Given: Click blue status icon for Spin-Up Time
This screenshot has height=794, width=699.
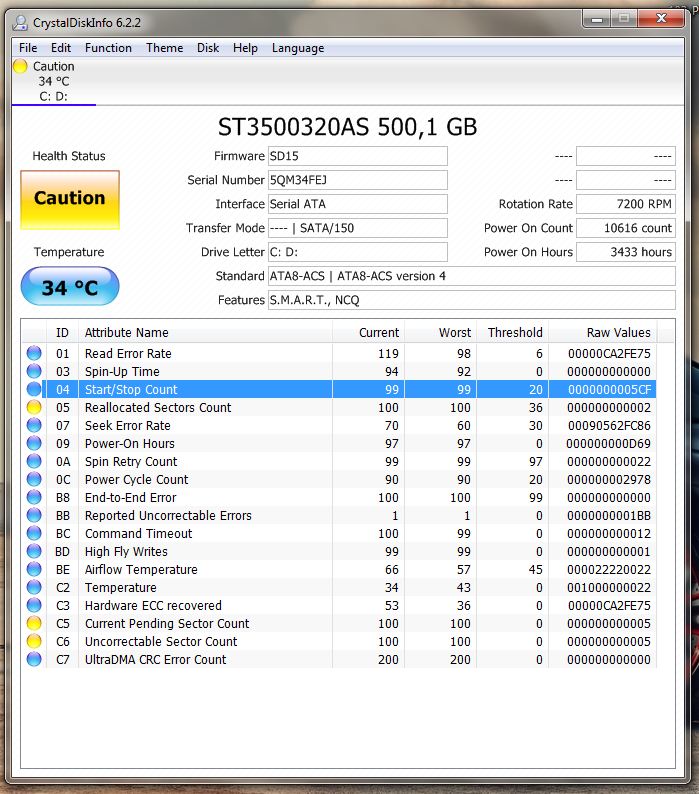Looking at the screenshot, I should coord(34,371).
